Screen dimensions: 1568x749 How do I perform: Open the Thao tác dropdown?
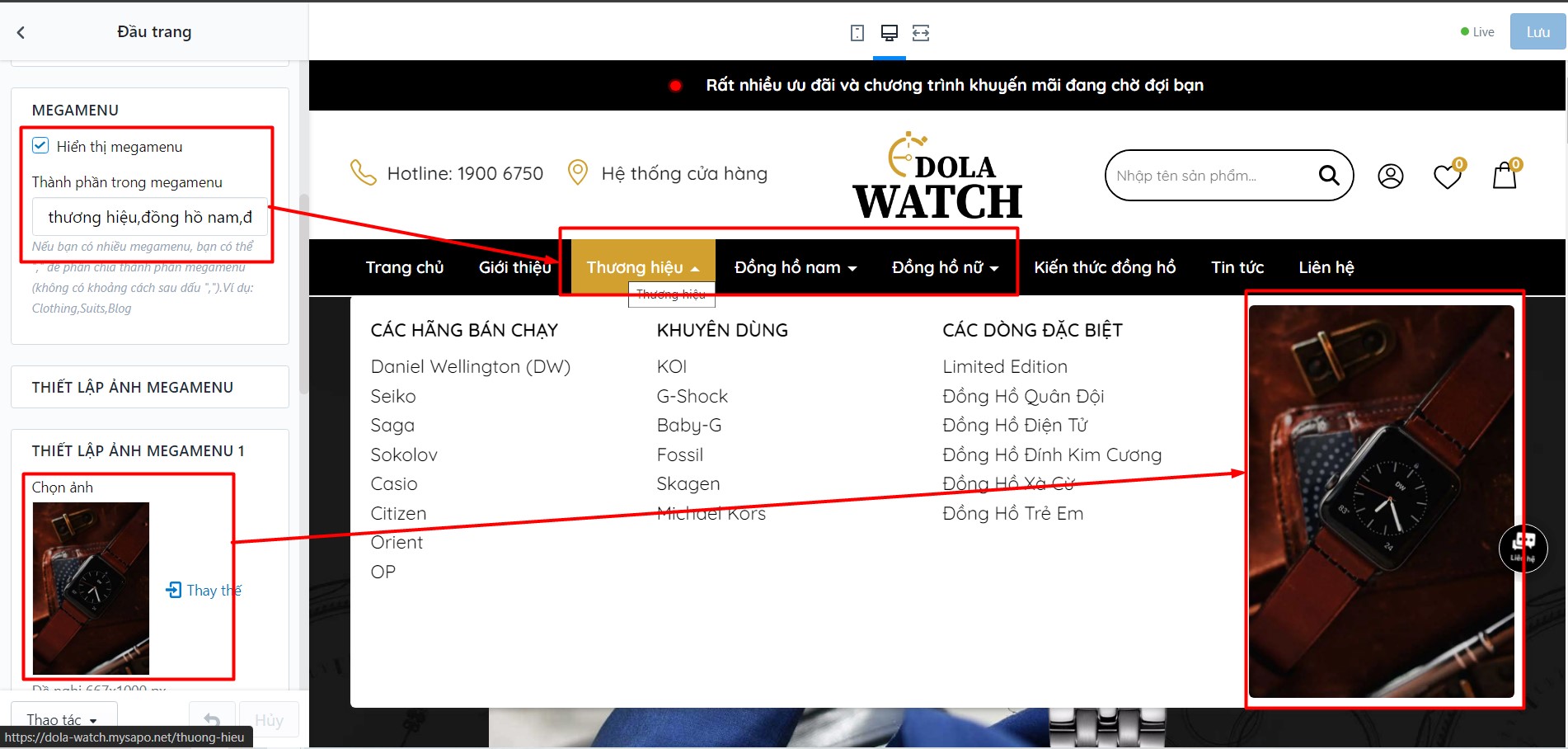(x=63, y=719)
